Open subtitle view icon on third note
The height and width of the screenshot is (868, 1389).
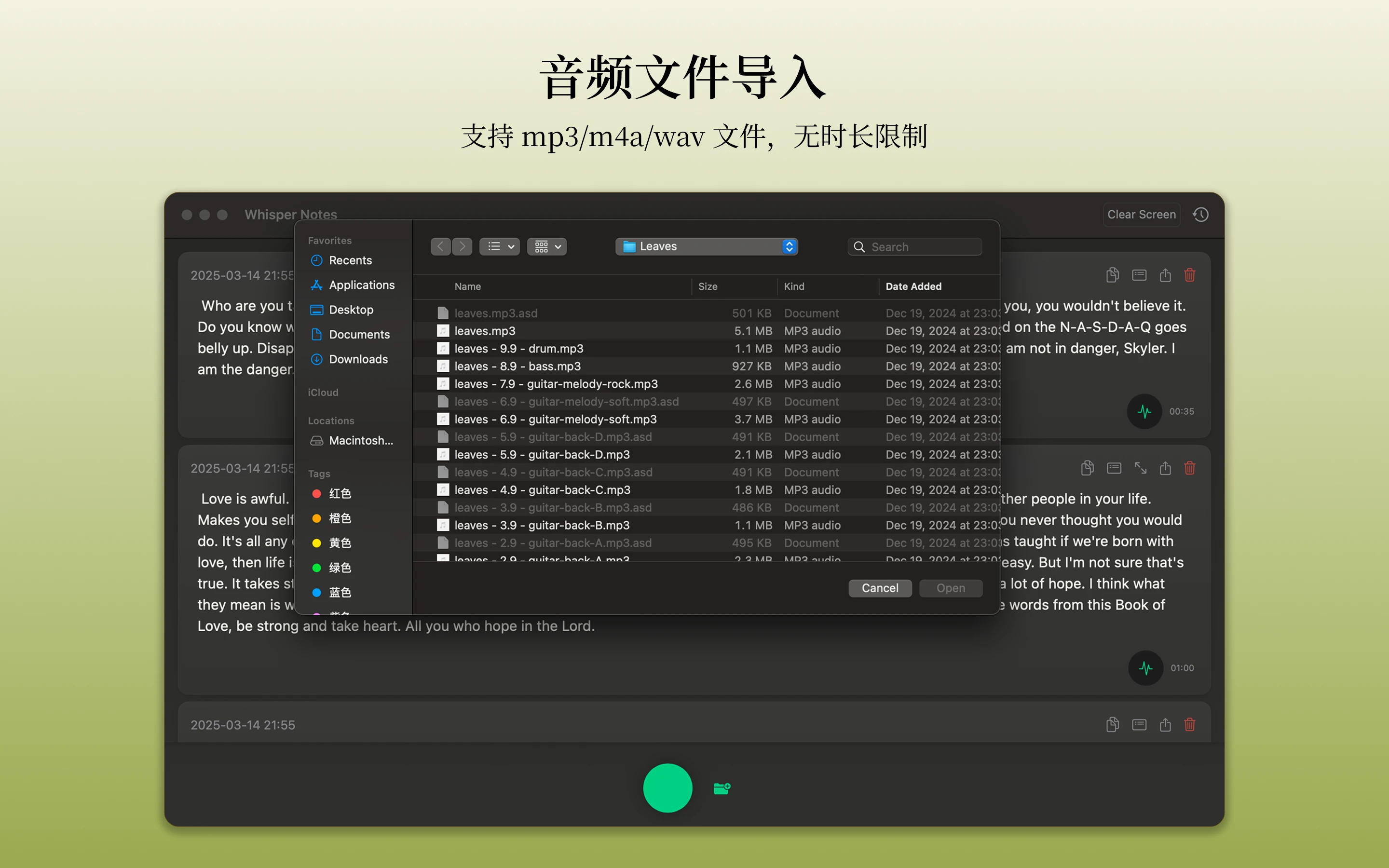tap(1139, 724)
